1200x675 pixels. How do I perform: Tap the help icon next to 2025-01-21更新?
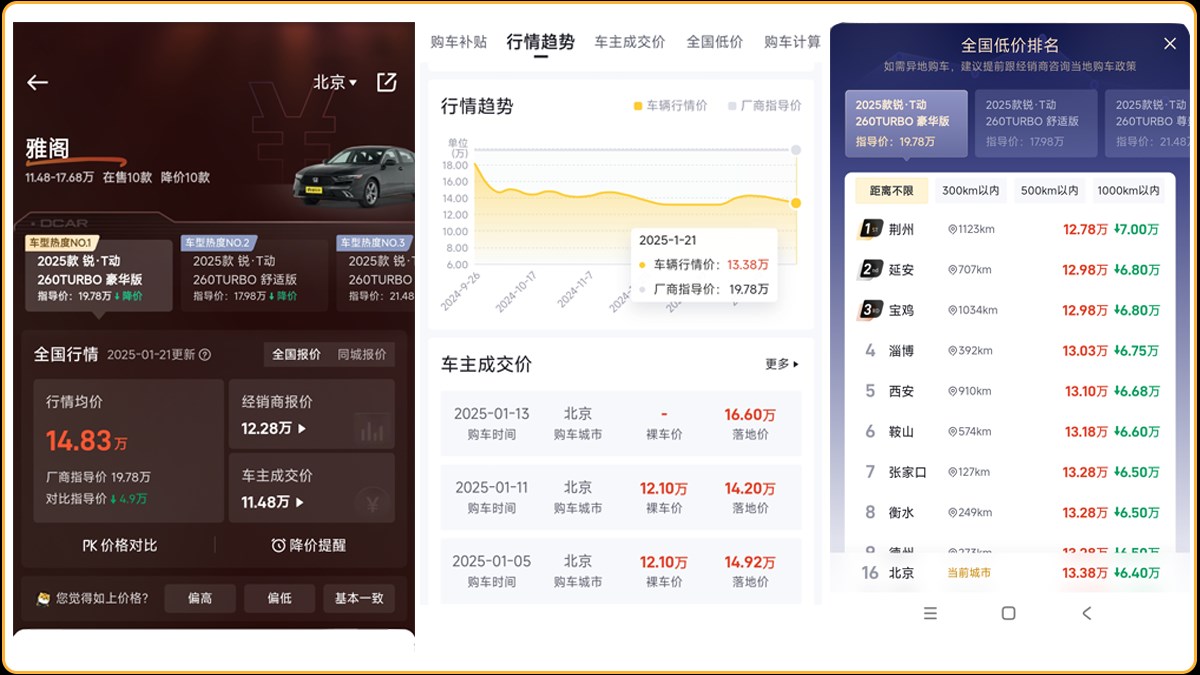coord(205,355)
